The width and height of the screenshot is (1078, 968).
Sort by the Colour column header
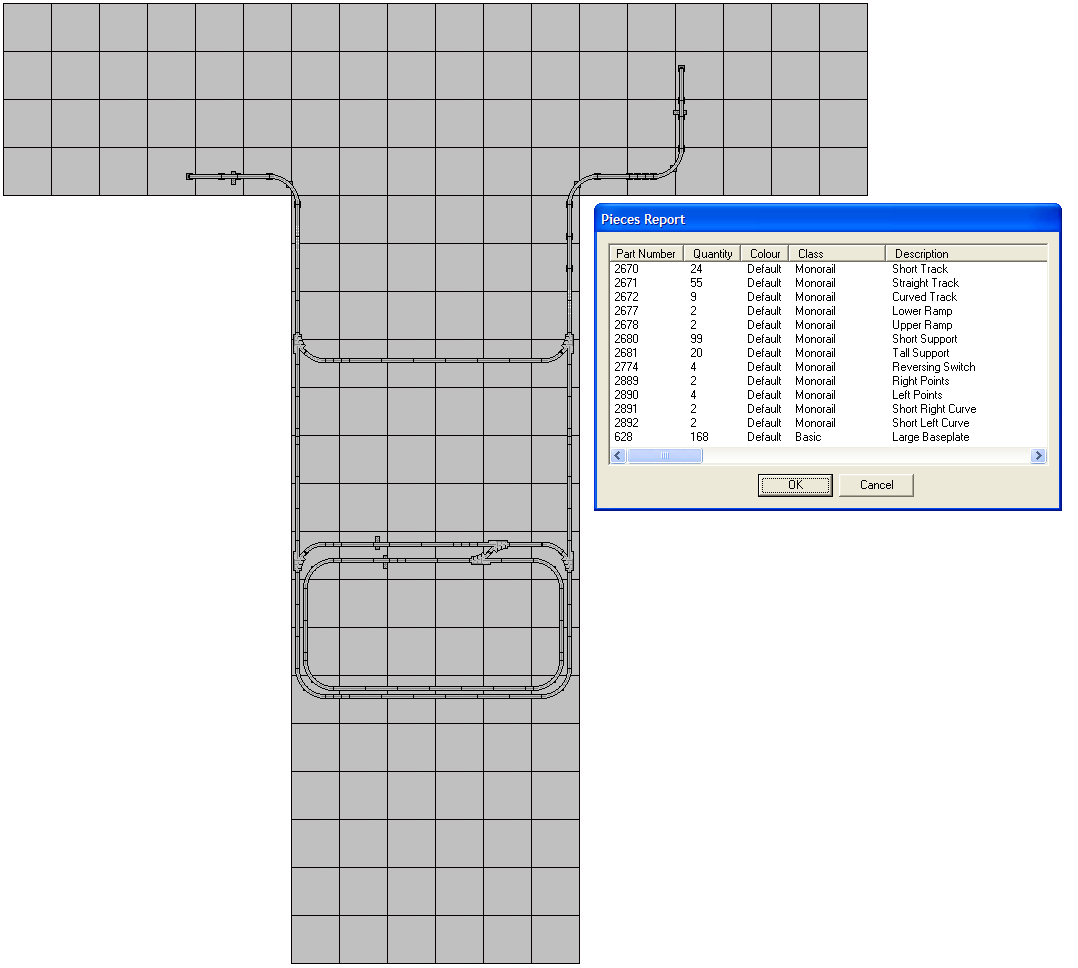pos(764,254)
